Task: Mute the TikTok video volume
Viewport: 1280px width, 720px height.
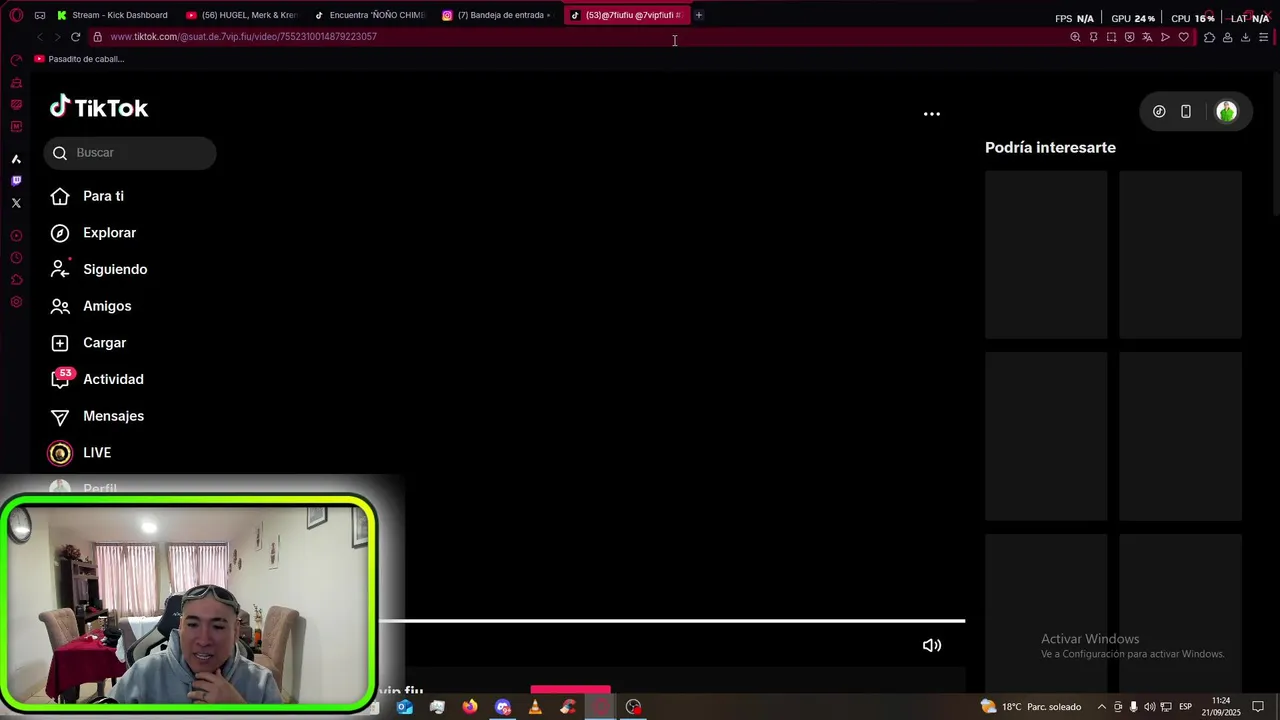Action: pos(932,646)
